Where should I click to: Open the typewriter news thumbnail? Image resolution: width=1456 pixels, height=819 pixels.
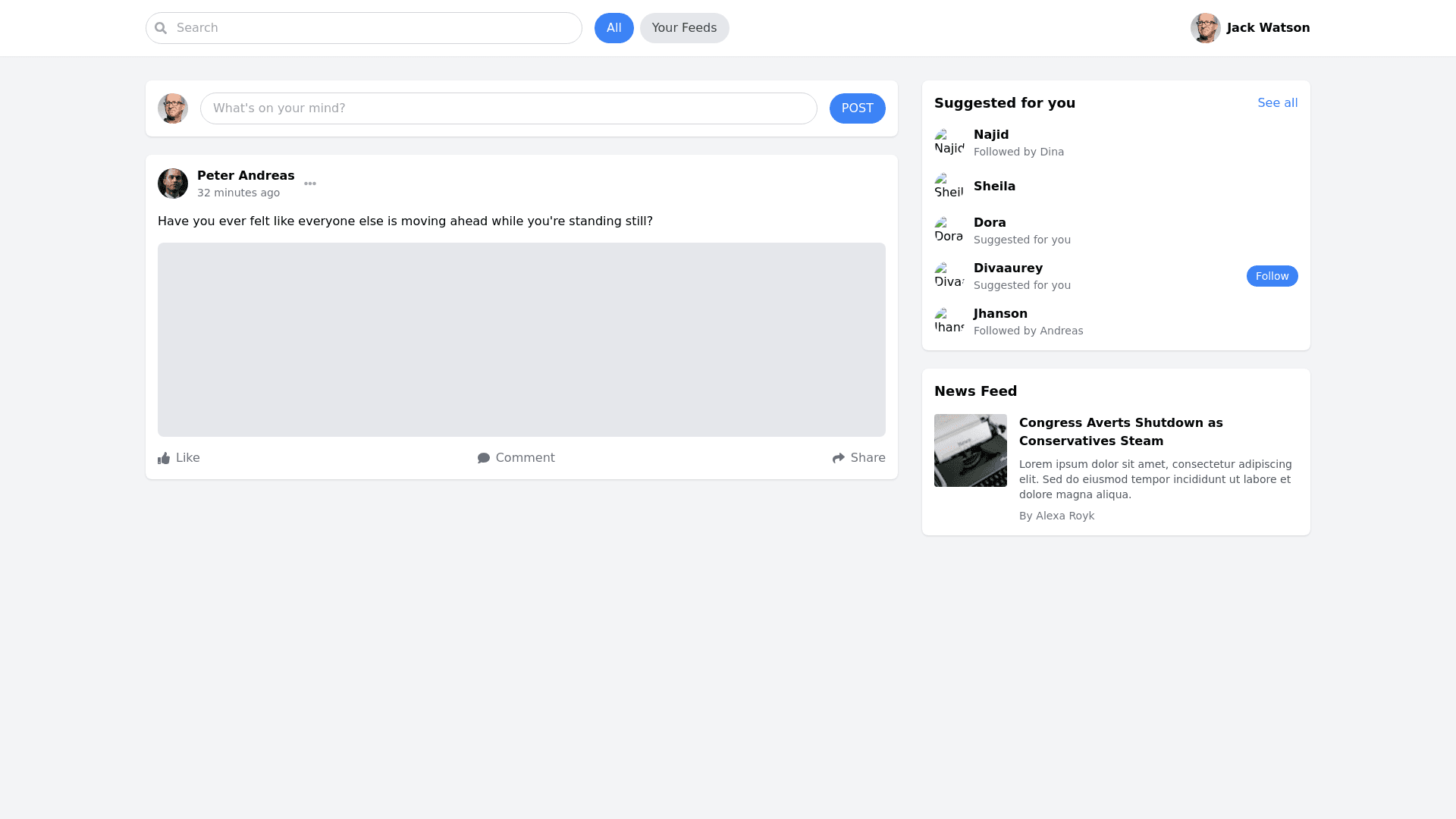970,450
